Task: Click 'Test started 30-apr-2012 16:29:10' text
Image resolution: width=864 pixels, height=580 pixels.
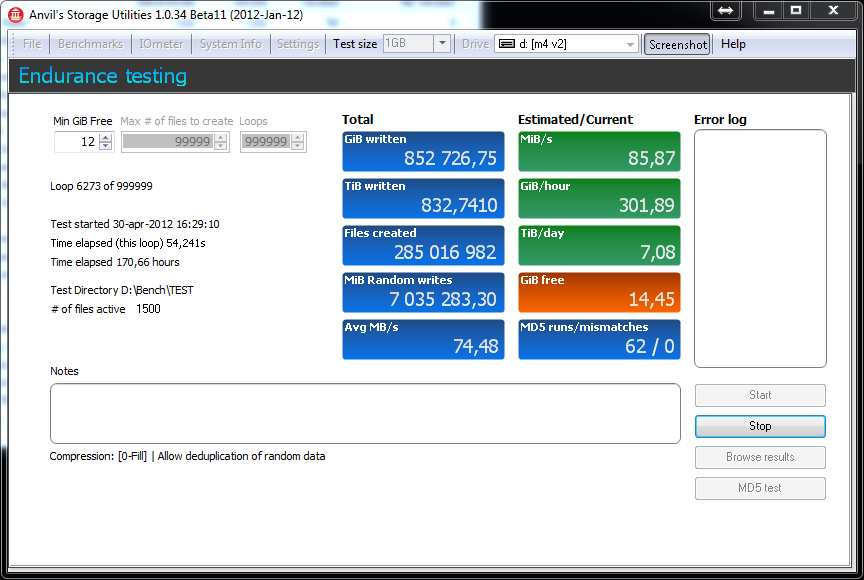Action: [135, 224]
